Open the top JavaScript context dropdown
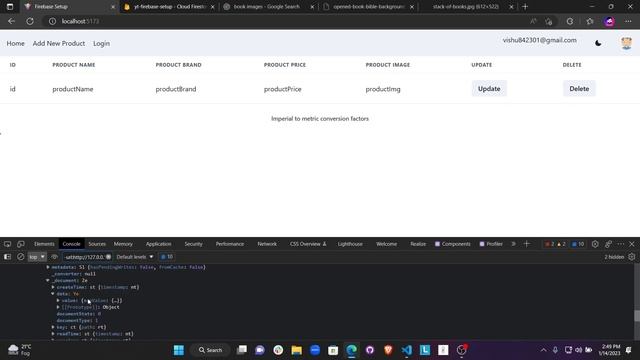Screen dimensions: 640x360 pos(37,257)
